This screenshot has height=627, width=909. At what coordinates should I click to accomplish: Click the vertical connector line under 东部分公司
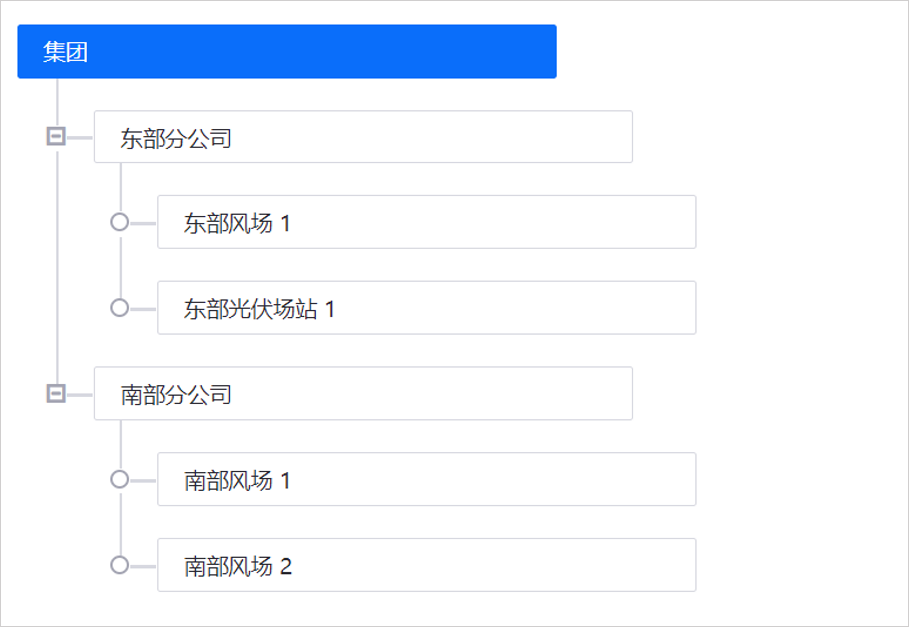(120, 186)
